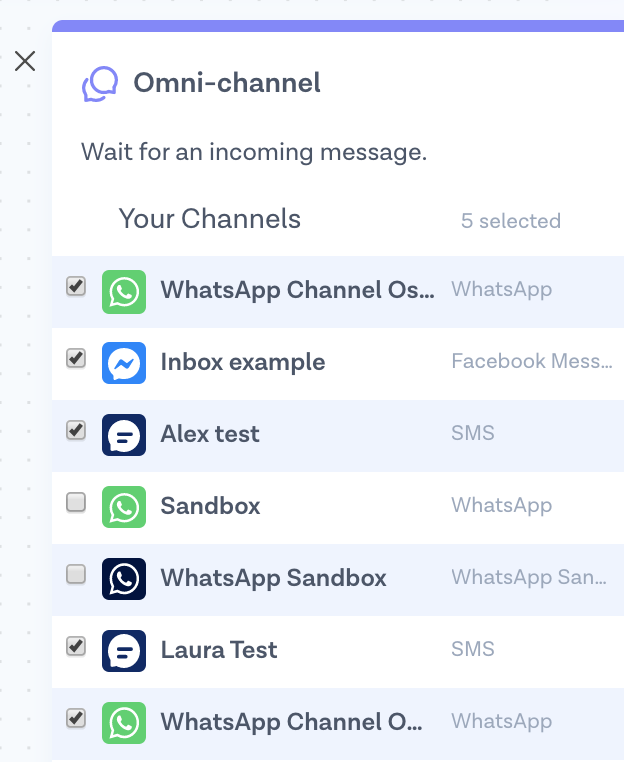
Task: Click the dark WhatsApp Sandbox channel icon
Action: click(x=124, y=578)
